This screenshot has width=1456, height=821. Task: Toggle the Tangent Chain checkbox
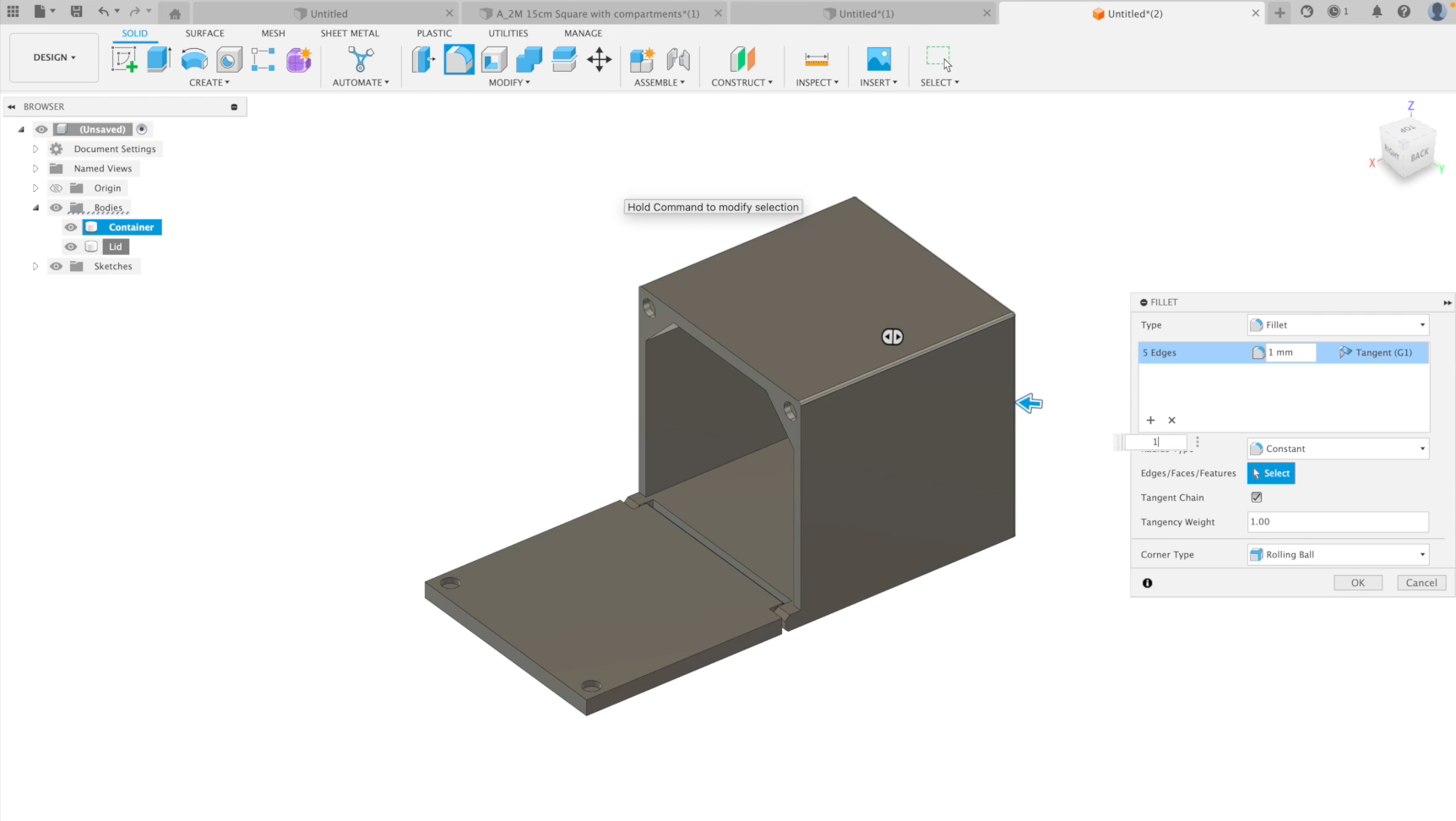1257,497
